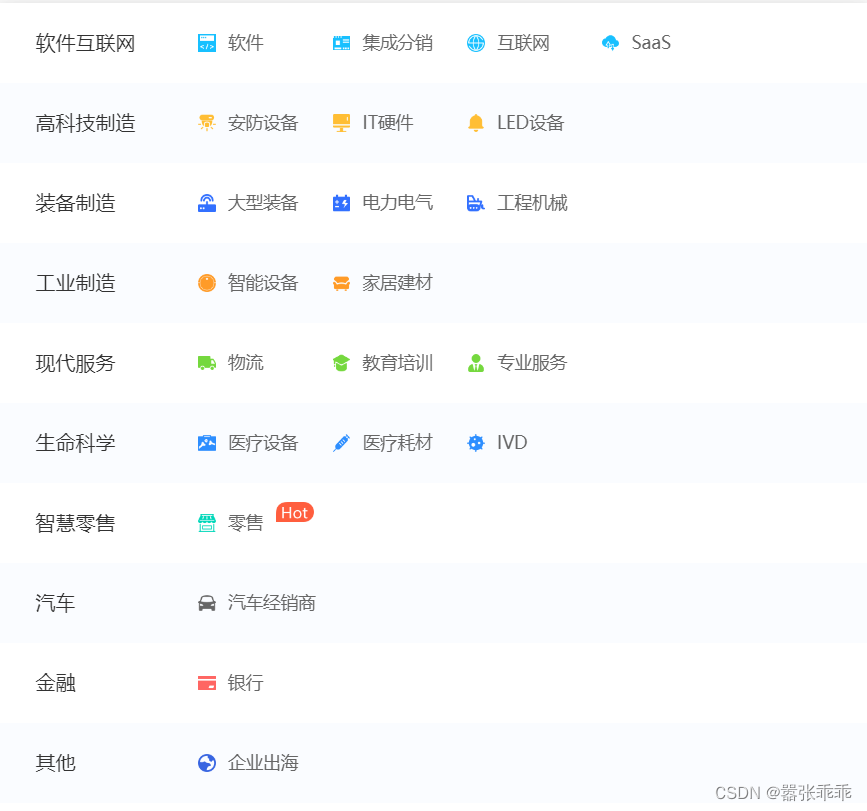Select the 智慧零售 category heading
Screen dimensions: 867x811
(75, 523)
